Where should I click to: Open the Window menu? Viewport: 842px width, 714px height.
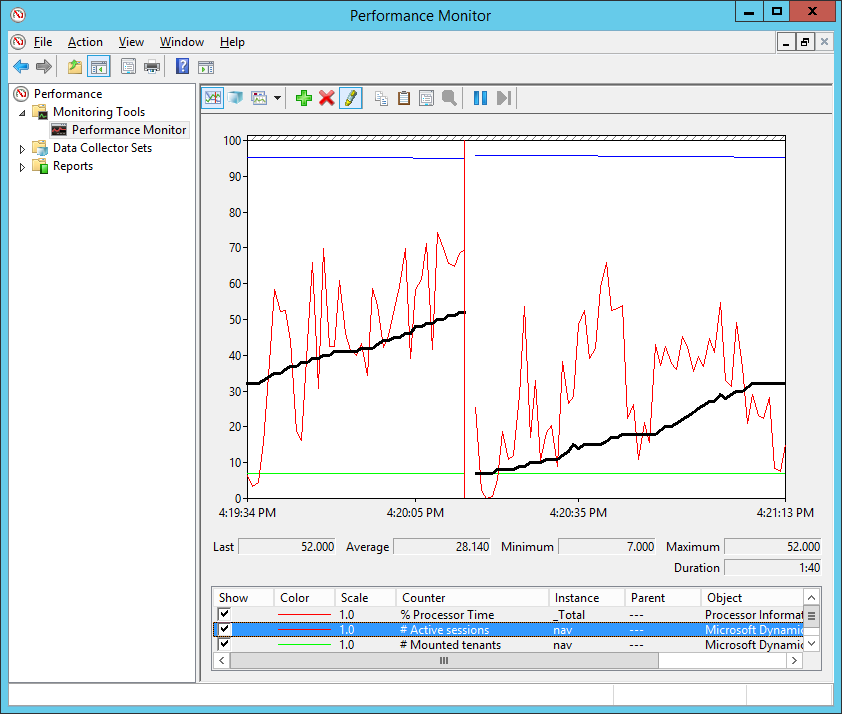point(181,42)
